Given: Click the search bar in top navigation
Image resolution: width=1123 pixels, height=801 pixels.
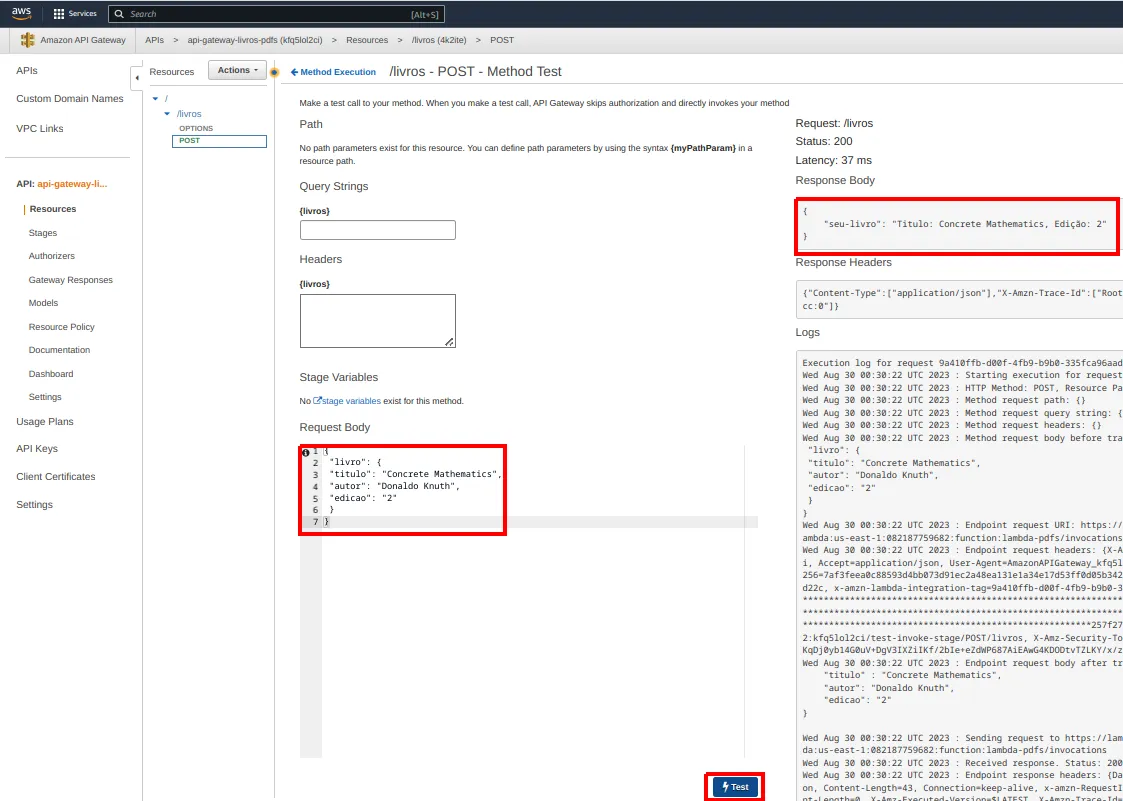Looking at the screenshot, I should pyautogui.click(x=276, y=14).
